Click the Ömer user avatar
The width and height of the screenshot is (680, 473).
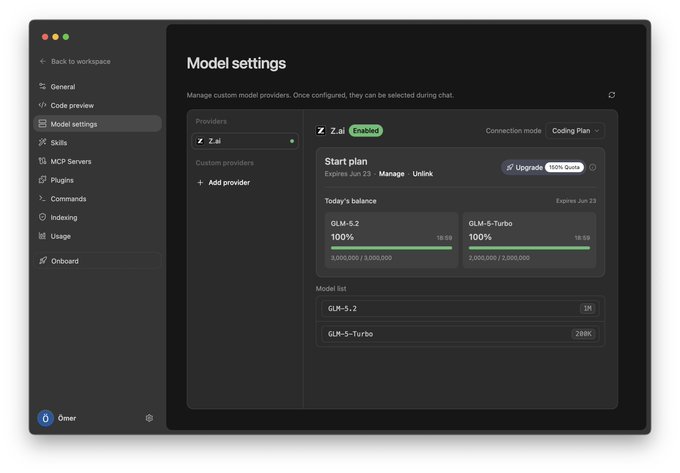(x=46, y=418)
